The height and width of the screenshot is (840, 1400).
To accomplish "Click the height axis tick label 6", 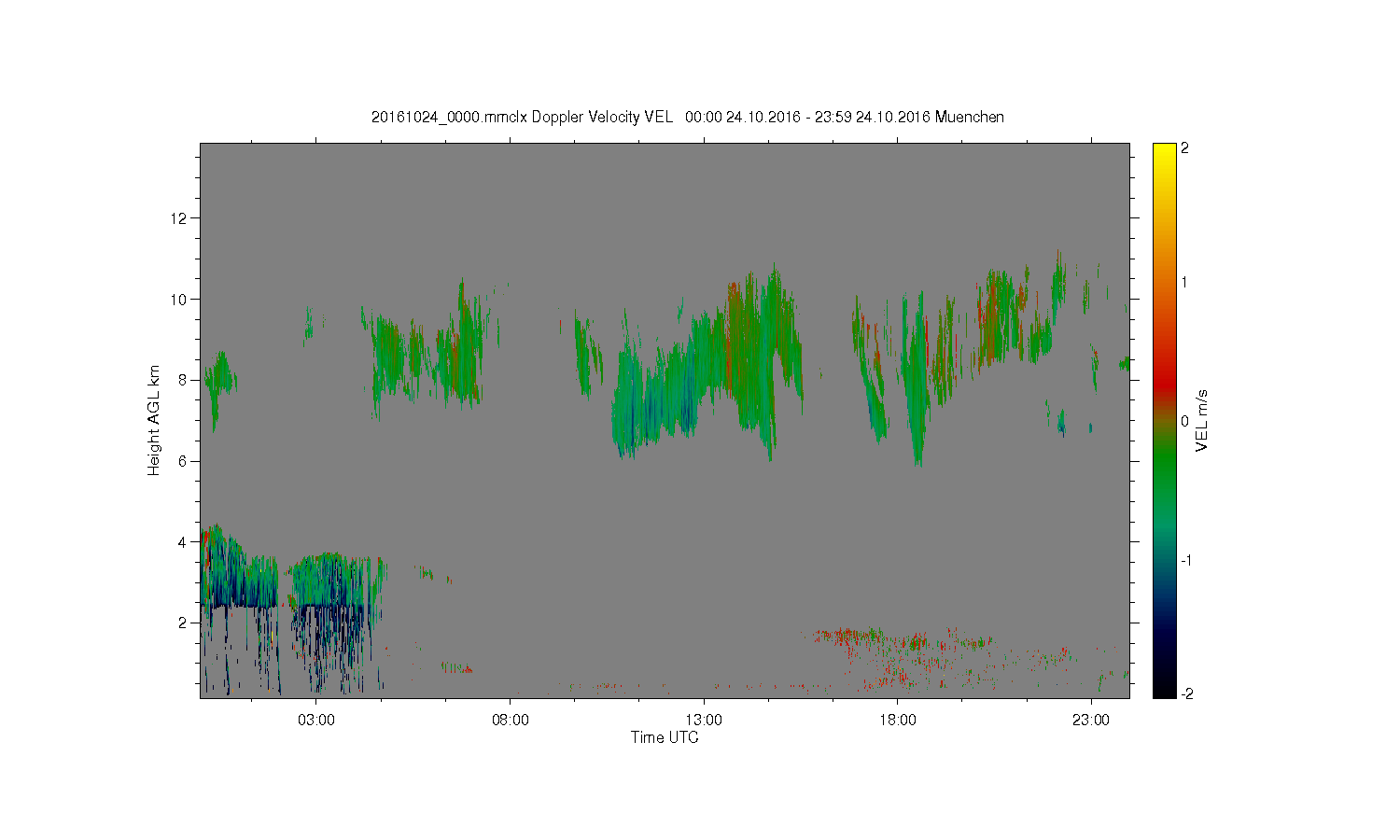I will pos(184,461).
